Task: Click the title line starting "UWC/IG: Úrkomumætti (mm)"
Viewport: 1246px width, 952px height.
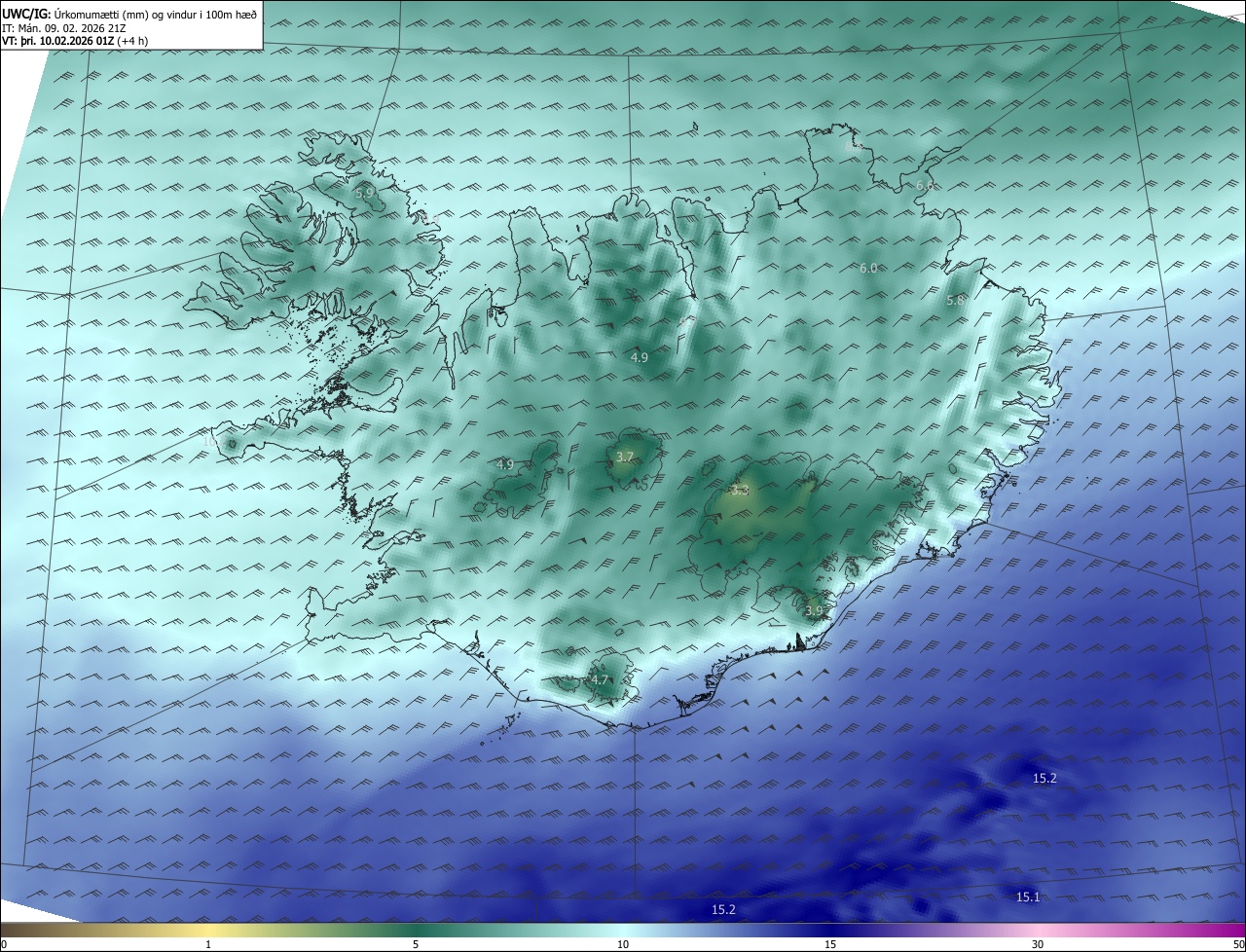Action: pos(129,15)
